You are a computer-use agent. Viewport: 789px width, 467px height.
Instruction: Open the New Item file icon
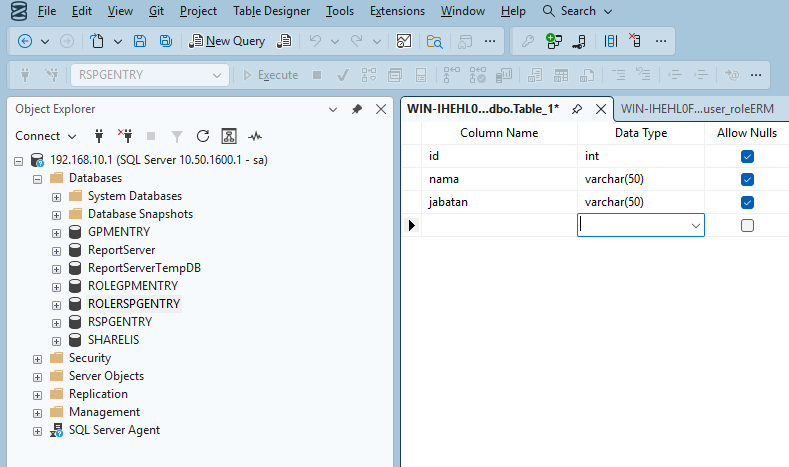pos(97,41)
